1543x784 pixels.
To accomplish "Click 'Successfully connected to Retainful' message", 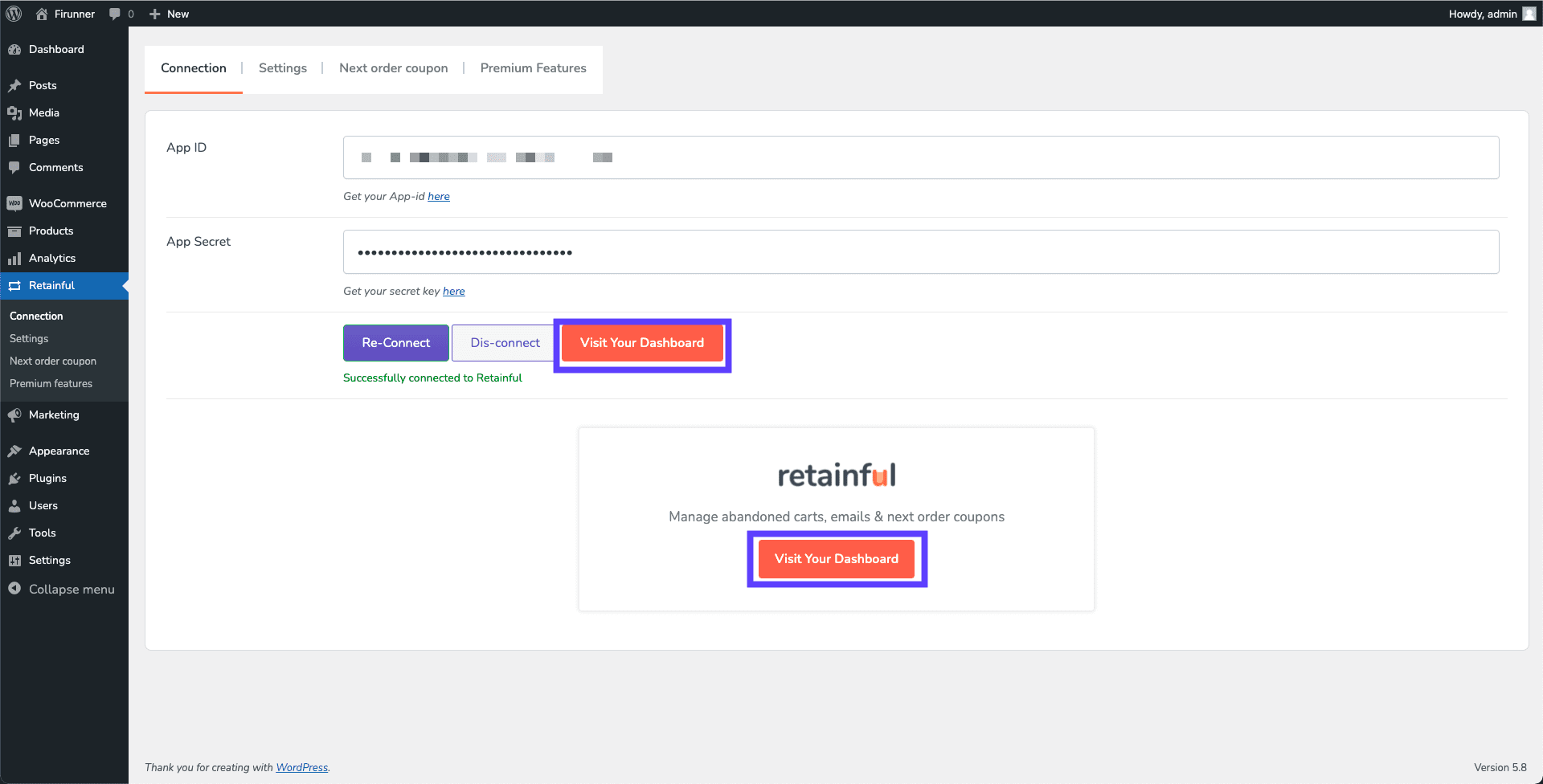I will coord(432,378).
